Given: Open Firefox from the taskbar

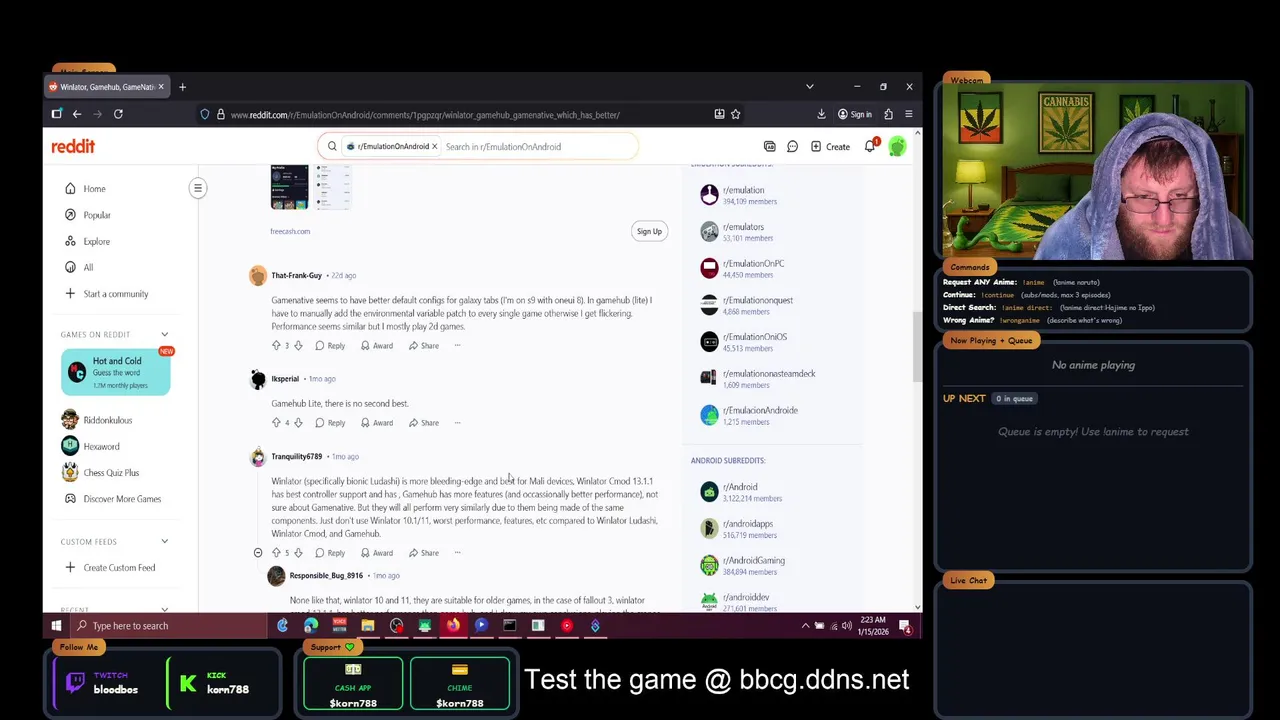Looking at the screenshot, I should point(453,626).
